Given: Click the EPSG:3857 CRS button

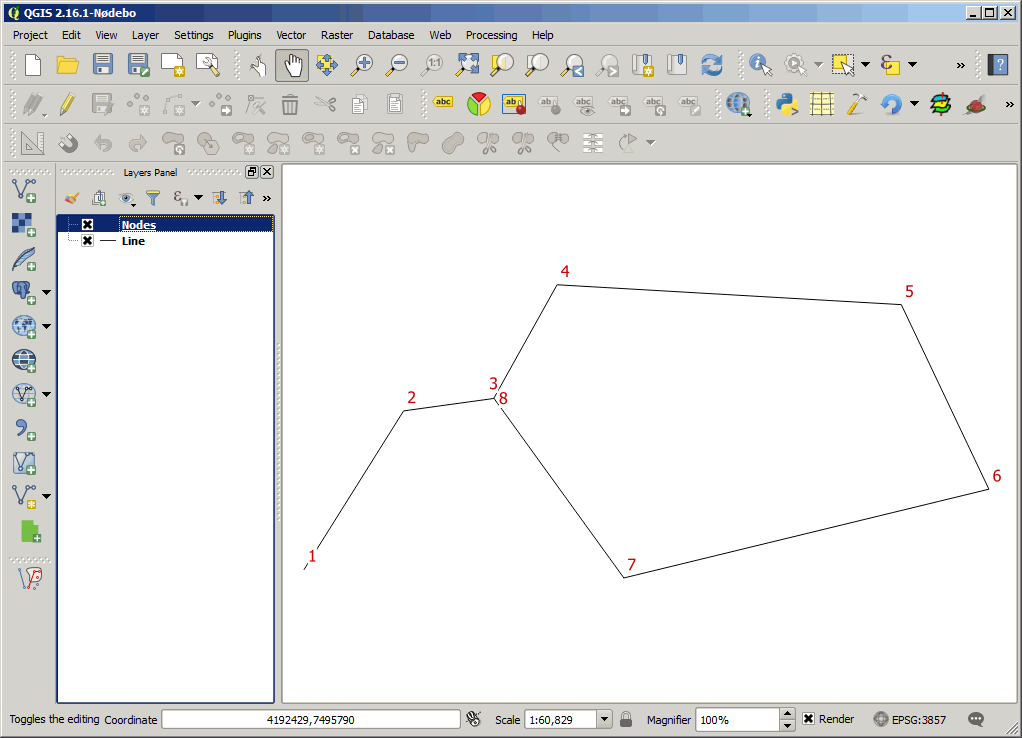Looking at the screenshot, I should coord(912,719).
